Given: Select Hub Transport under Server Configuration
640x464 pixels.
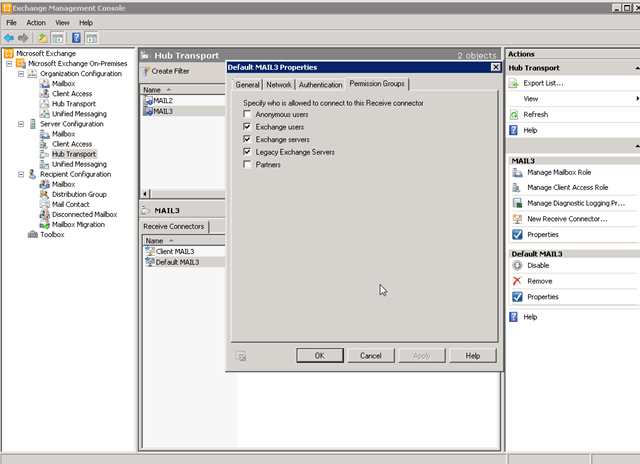Looking at the screenshot, I should 74,154.
